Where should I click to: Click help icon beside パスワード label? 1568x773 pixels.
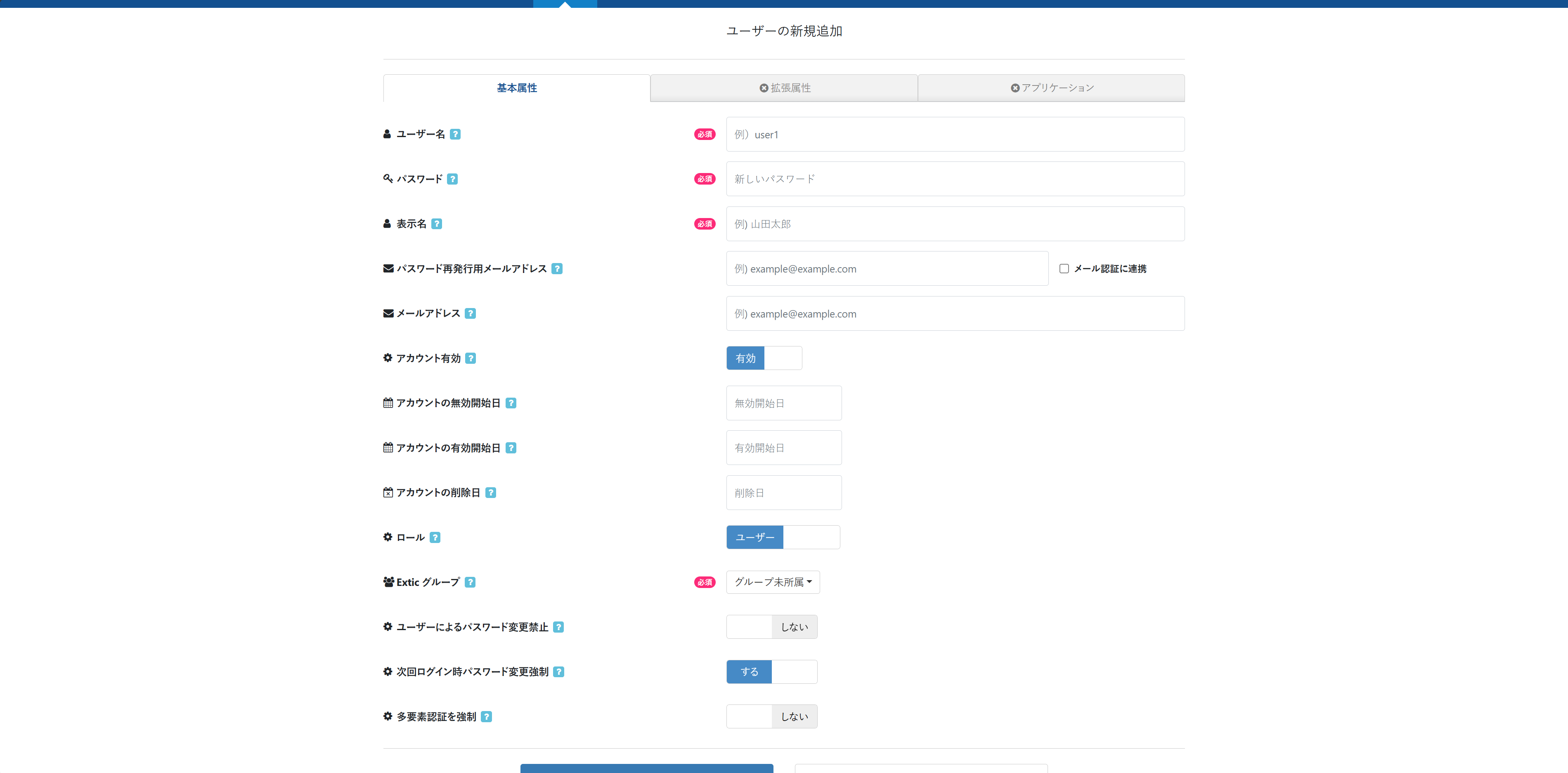pos(452,179)
